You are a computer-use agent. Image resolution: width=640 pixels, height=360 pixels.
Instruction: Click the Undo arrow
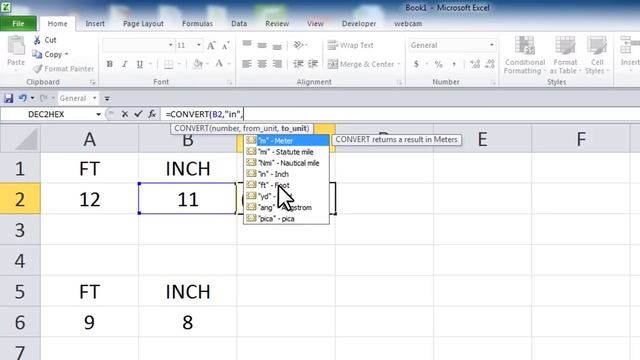coord(22,98)
